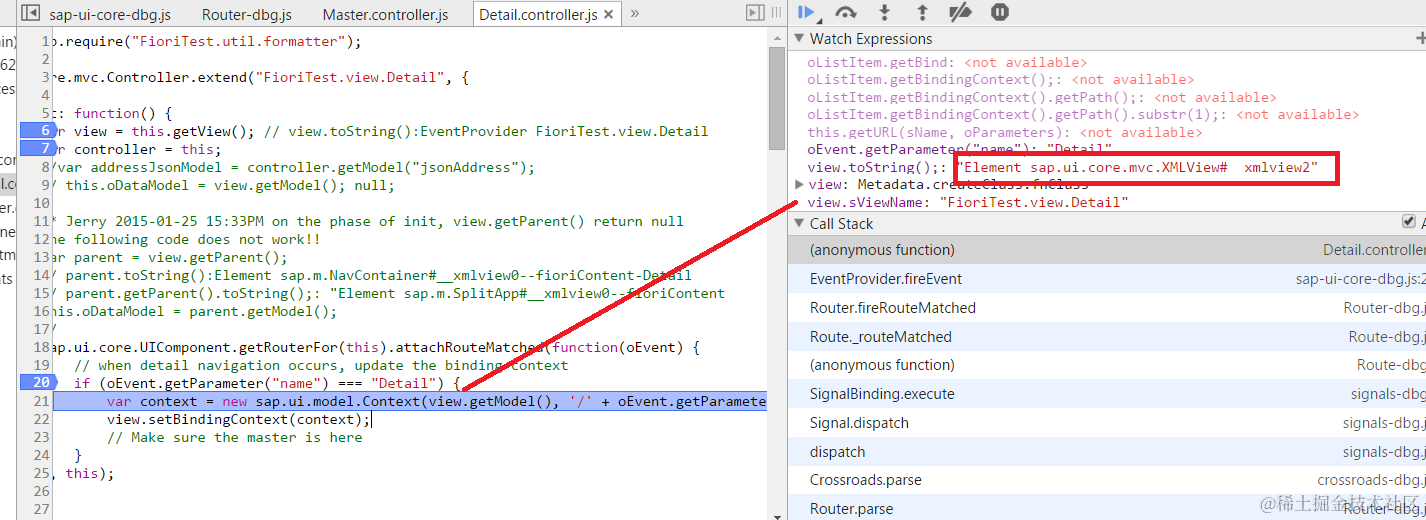1426x520 pixels.
Task: Click line number 21 in gutter
Action: coord(40,401)
